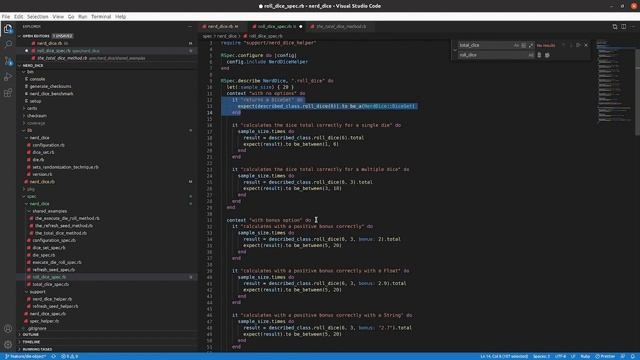Viewport: 640px width, 360px height.
Task: Open the Accounts menu icon
Action: 8,329
